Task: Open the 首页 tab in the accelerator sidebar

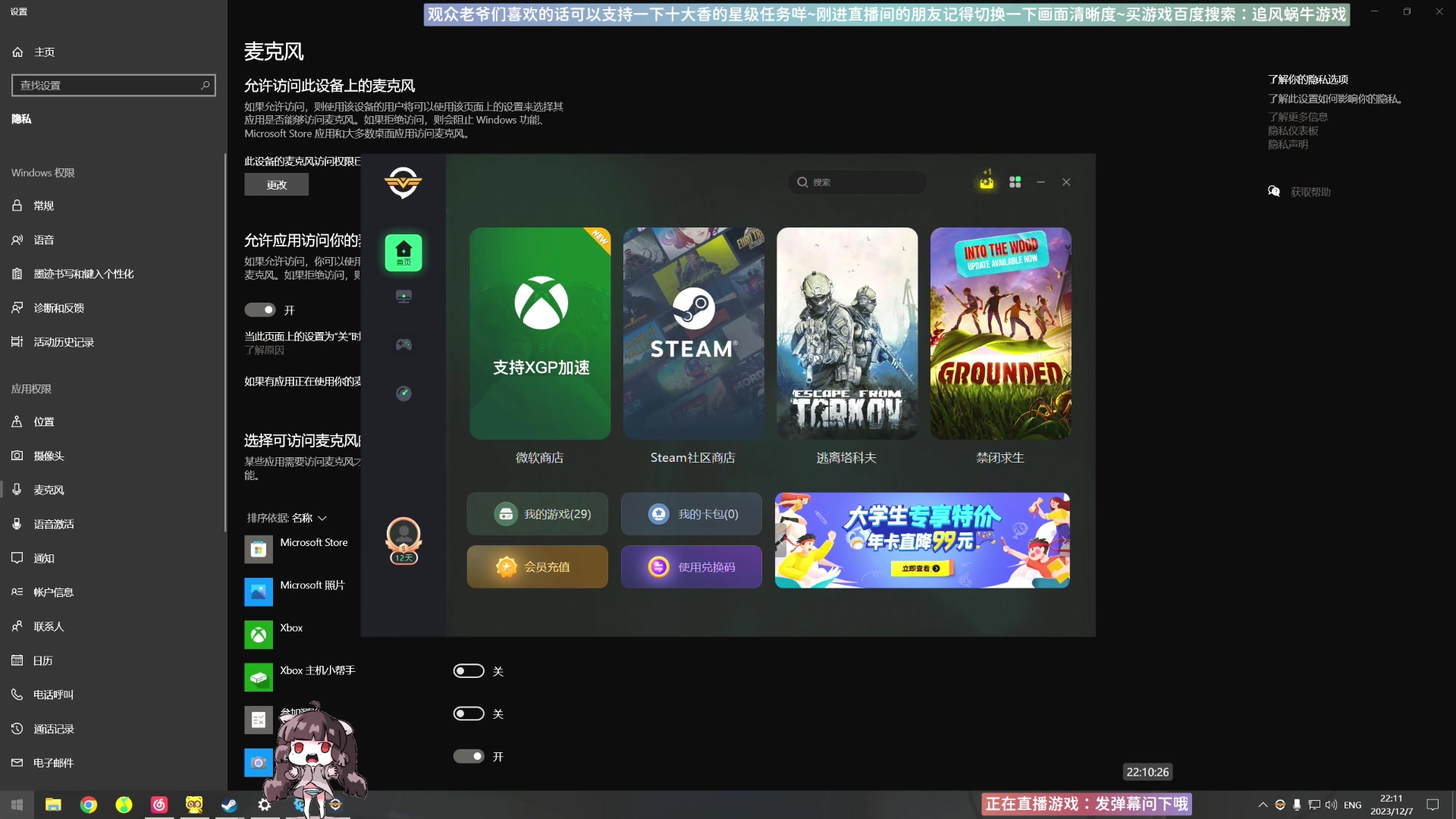Action: (x=403, y=253)
